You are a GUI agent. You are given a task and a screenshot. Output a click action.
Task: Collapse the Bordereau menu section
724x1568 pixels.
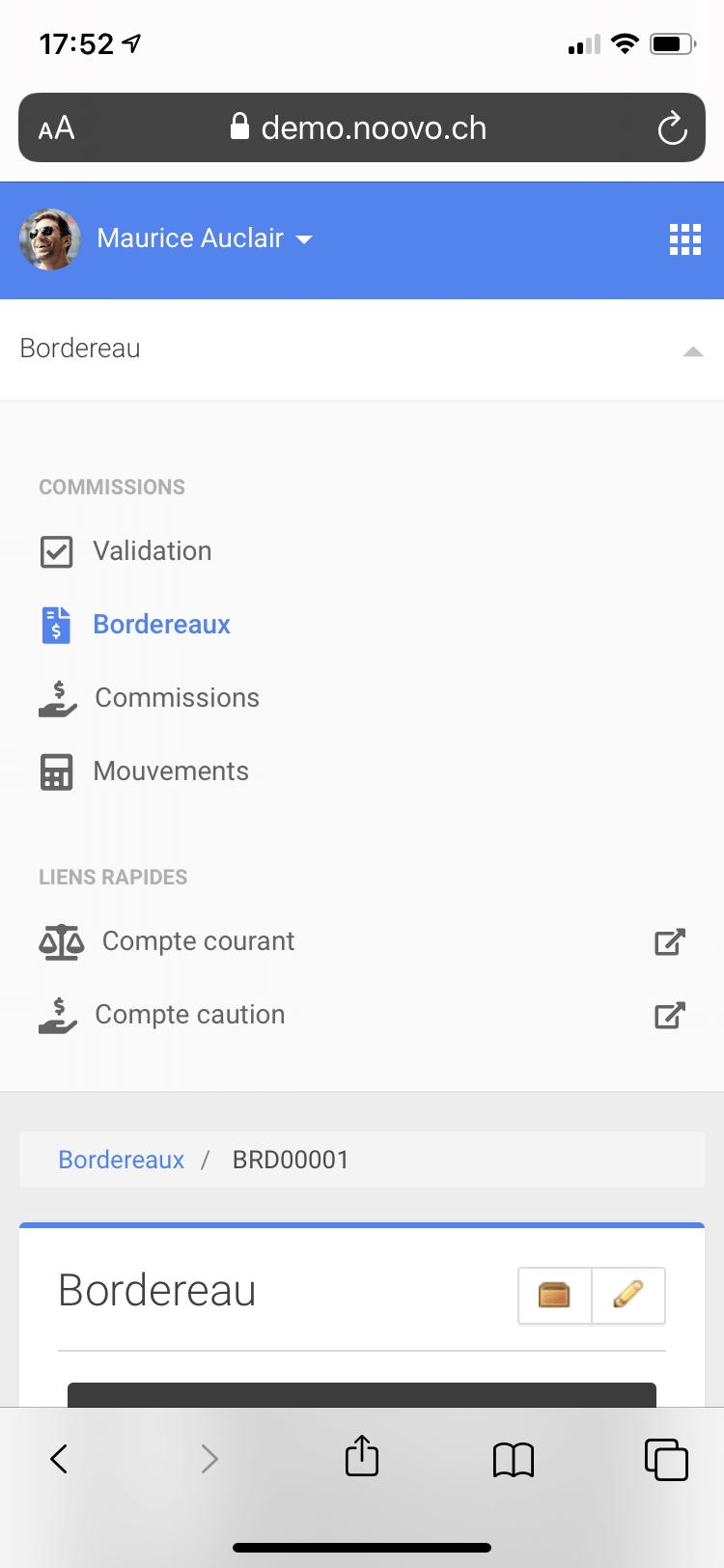pyautogui.click(x=692, y=350)
